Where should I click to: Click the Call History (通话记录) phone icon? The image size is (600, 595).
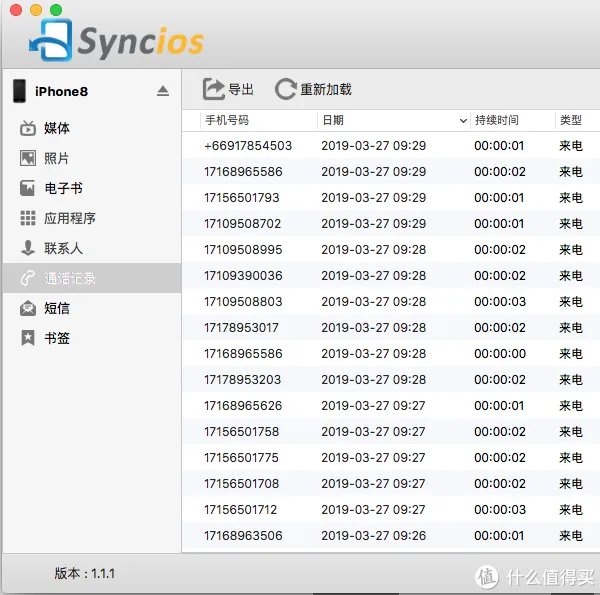click(28, 278)
